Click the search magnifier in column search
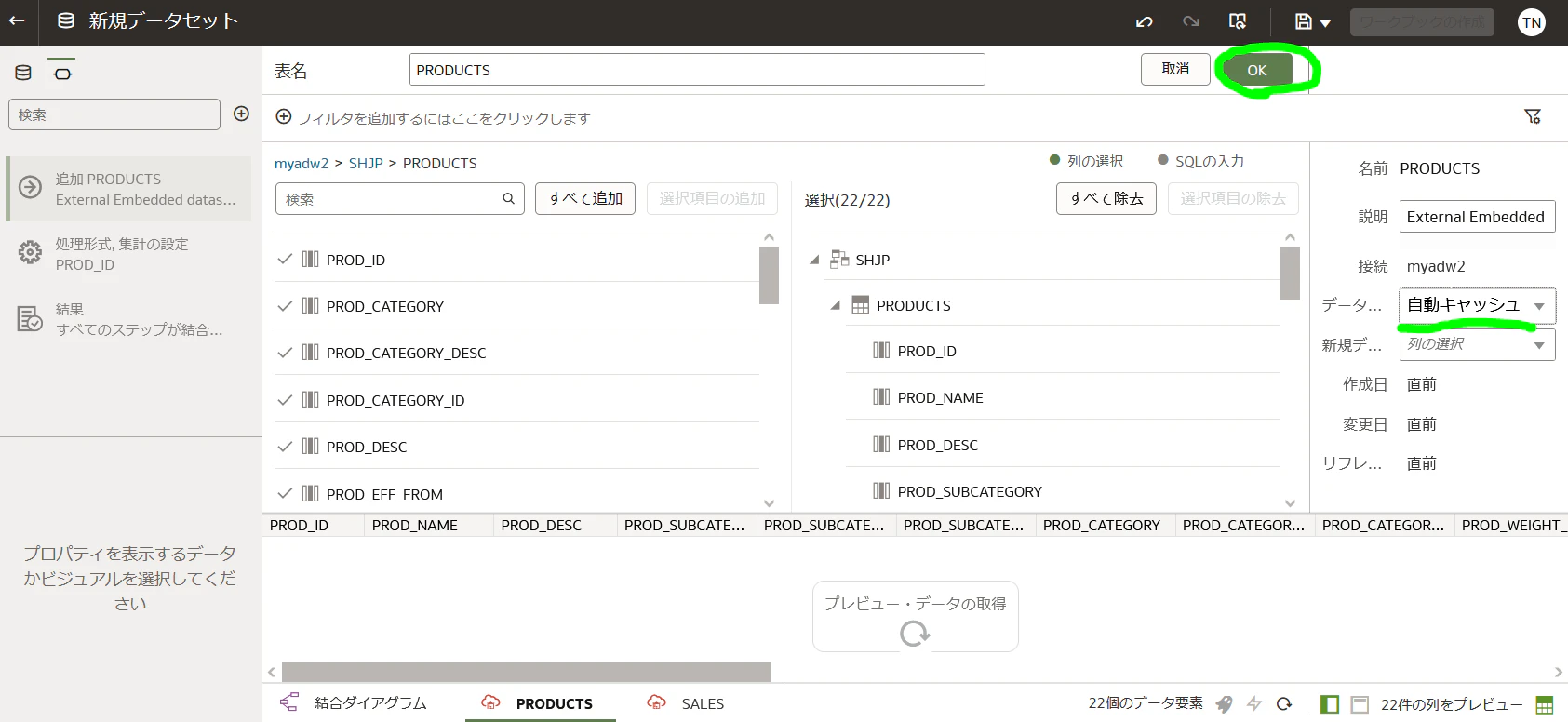 (x=508, y=198)
